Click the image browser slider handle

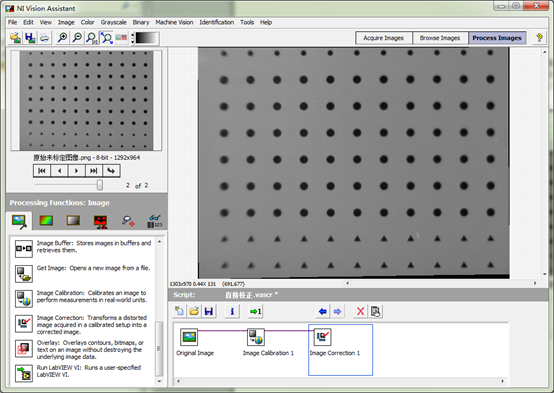click(x=100, y=184)
